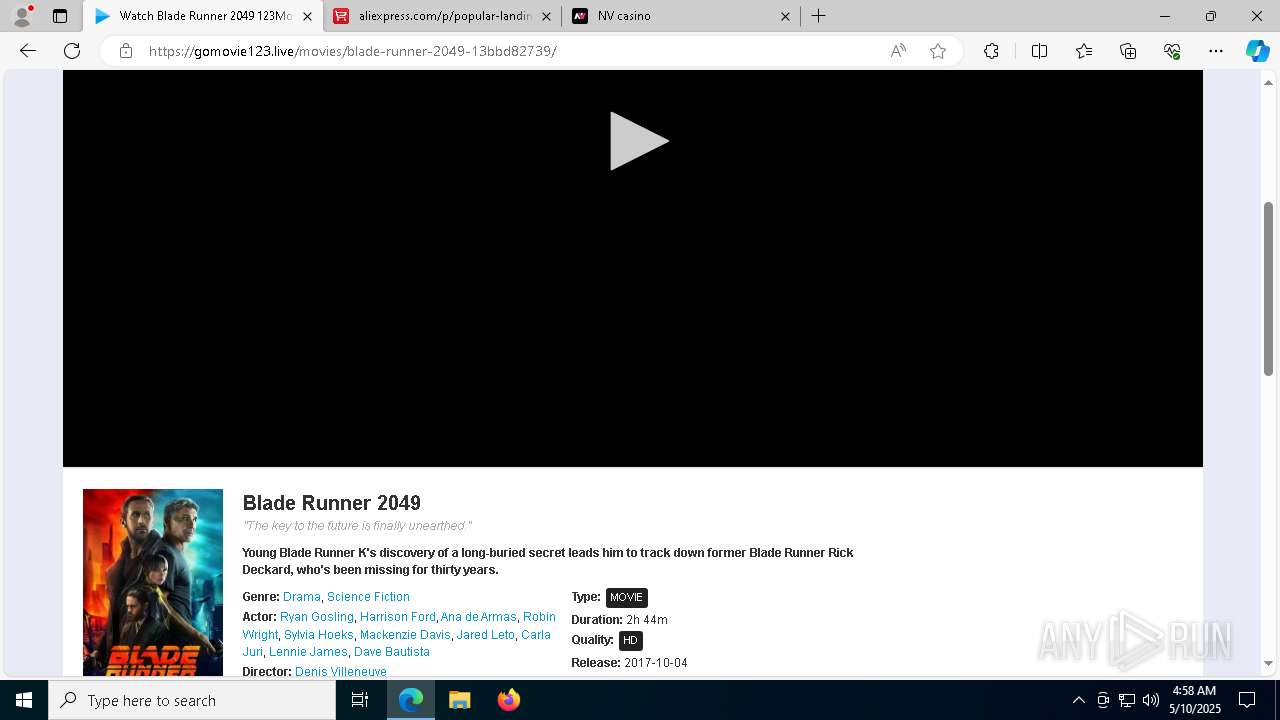Open a new browser tab
Screen dimensions: 1280x720
818,16
